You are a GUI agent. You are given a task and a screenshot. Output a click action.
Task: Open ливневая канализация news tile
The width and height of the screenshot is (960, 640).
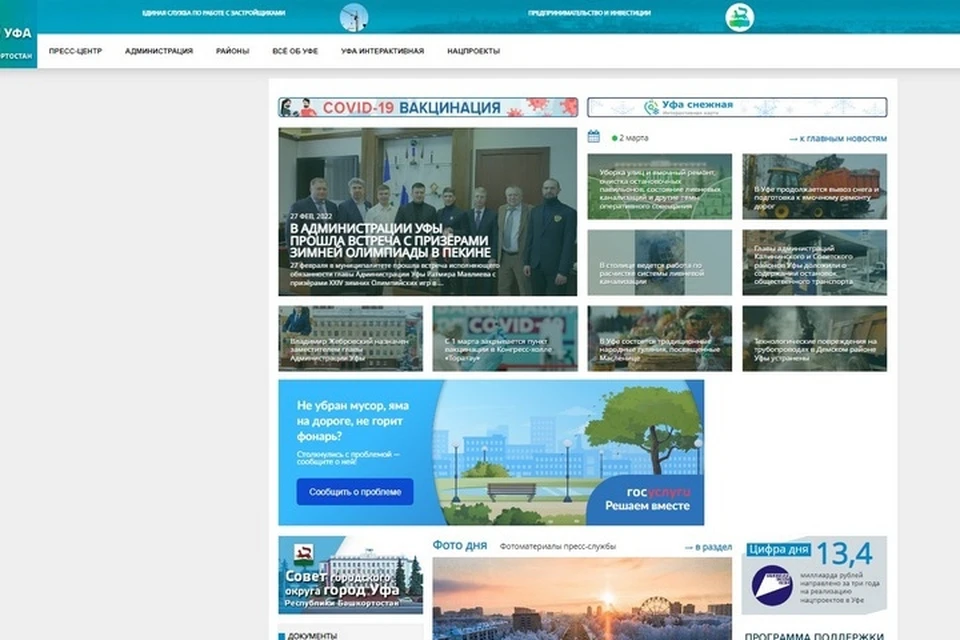(x=659, y=263)
